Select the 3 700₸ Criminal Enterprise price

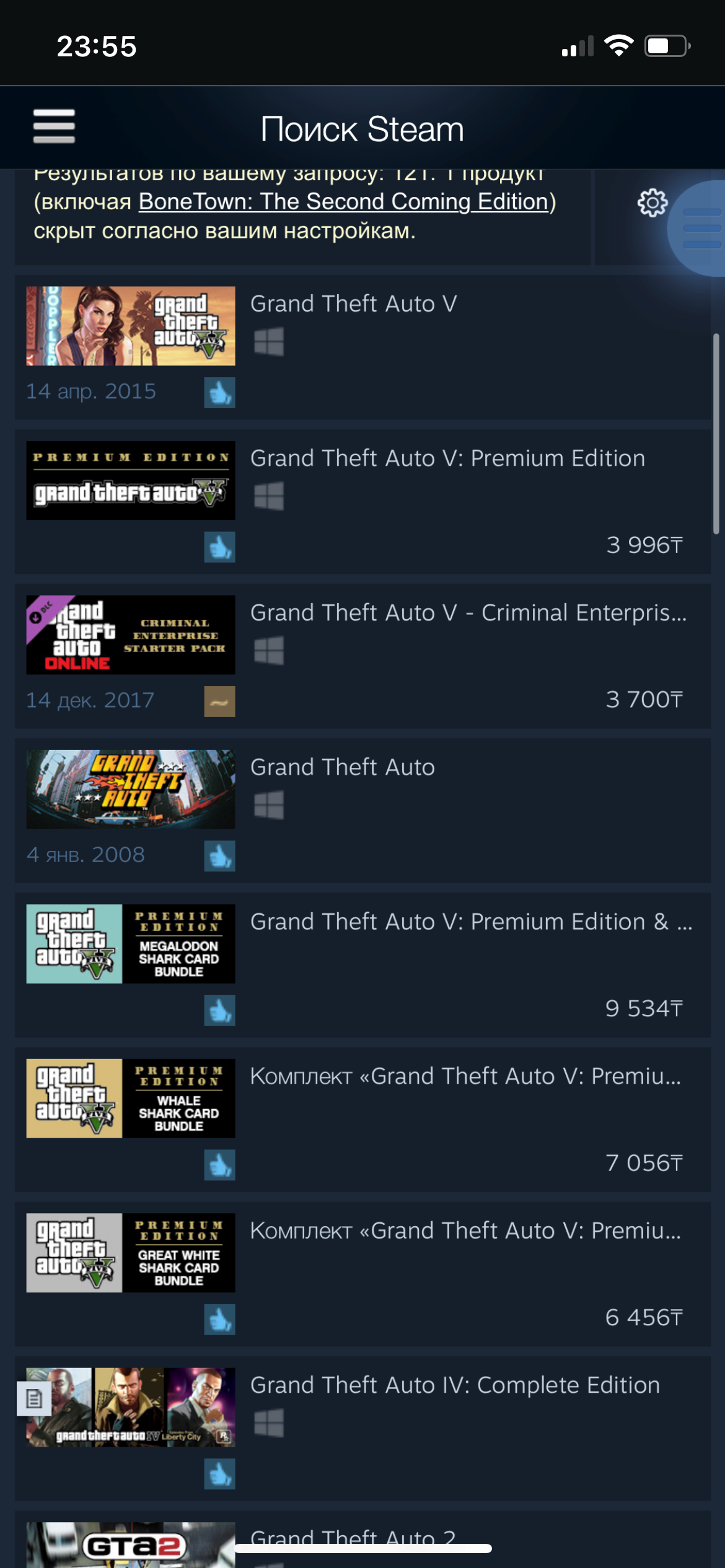coord(644,699)
